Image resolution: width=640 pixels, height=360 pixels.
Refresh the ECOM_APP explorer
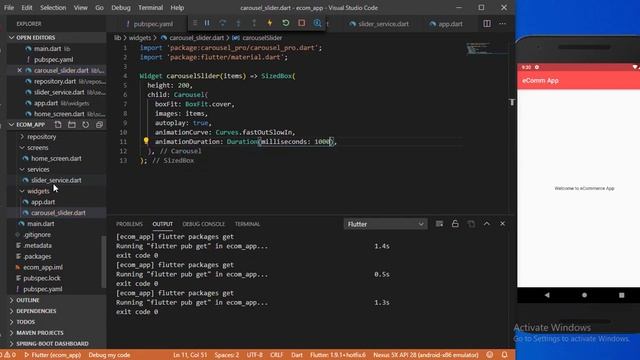[x=85, y=124]
